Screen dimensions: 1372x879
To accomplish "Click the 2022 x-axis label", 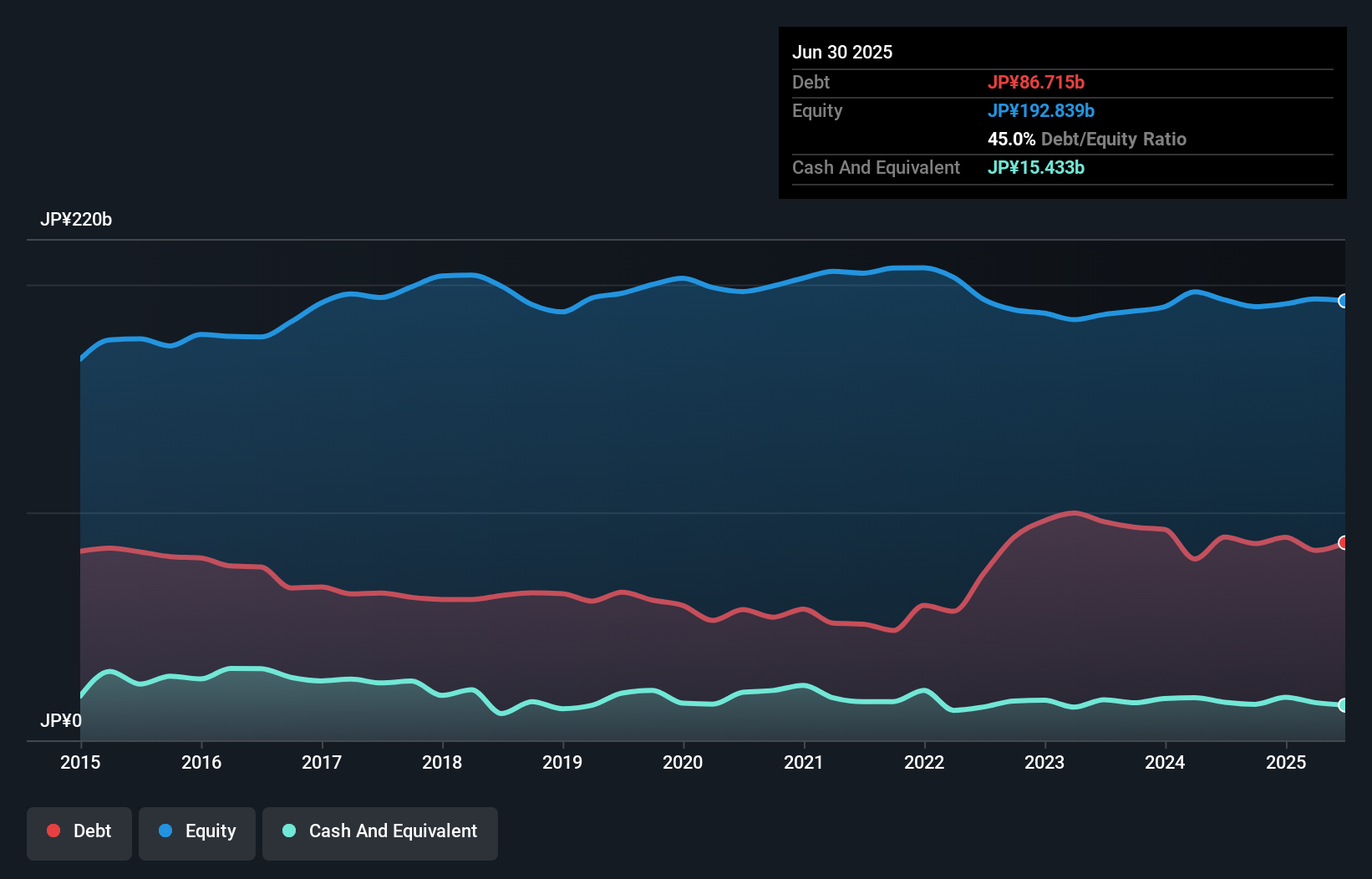I will [924, 762].
